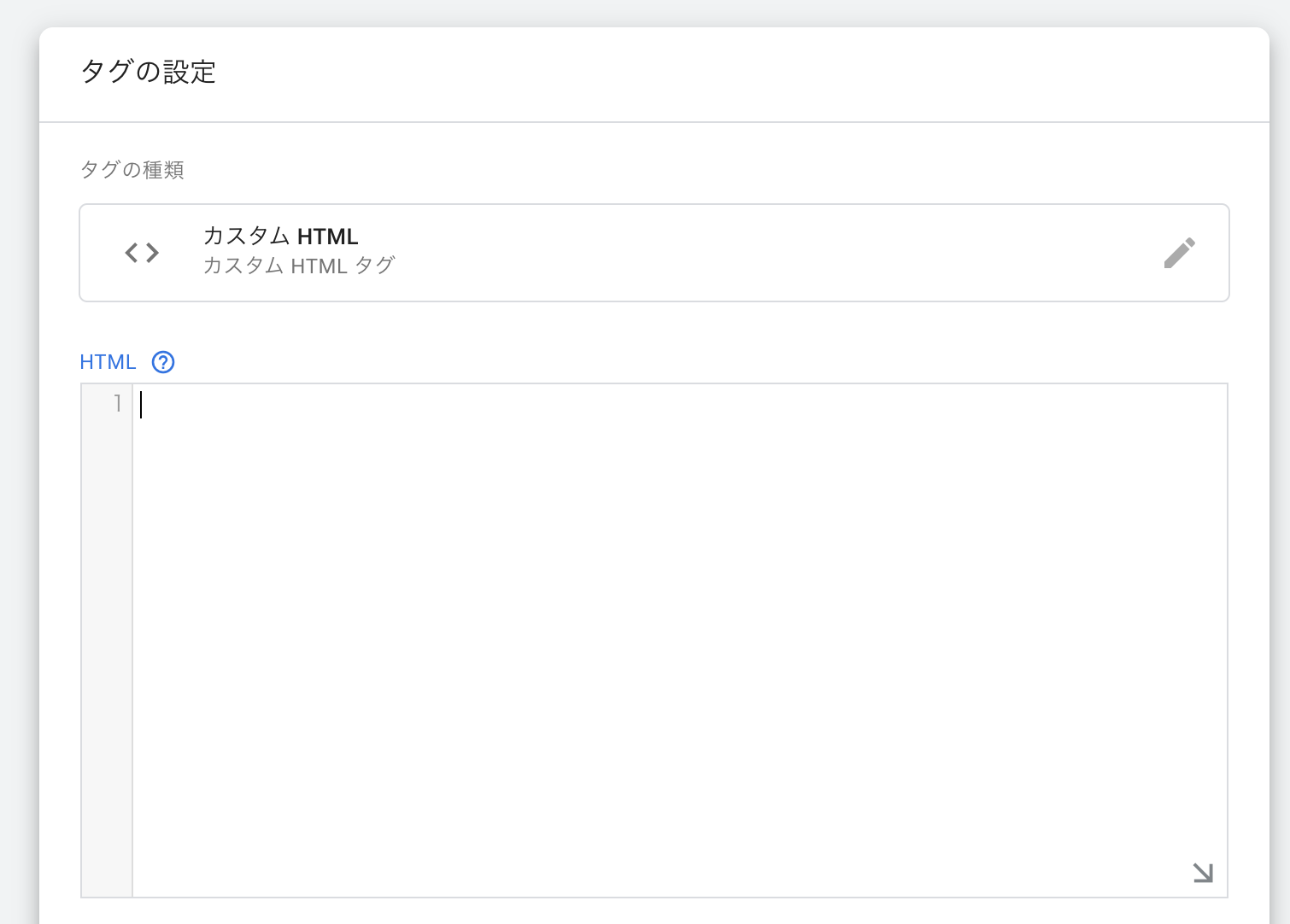
Task: Click the カスタム HTML タグ subtitle text
Action: tap(298, 266)
